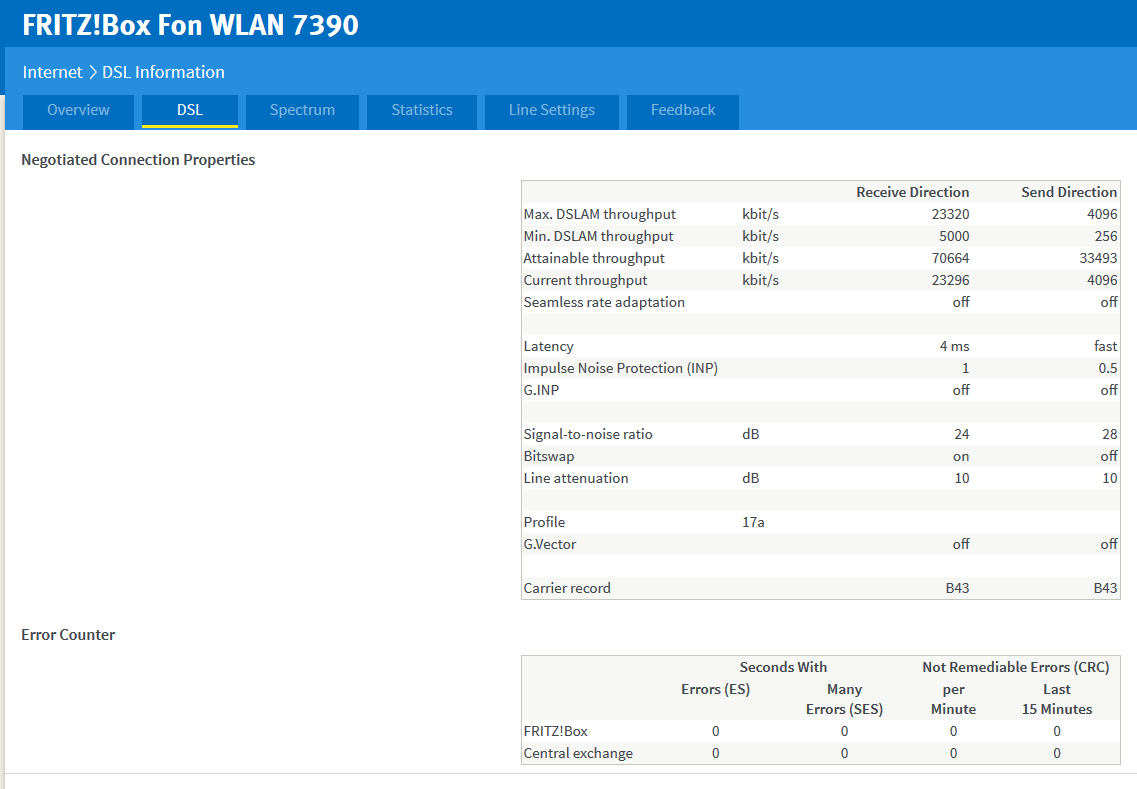Switch to the Overview tab

(x=78, y=110)
